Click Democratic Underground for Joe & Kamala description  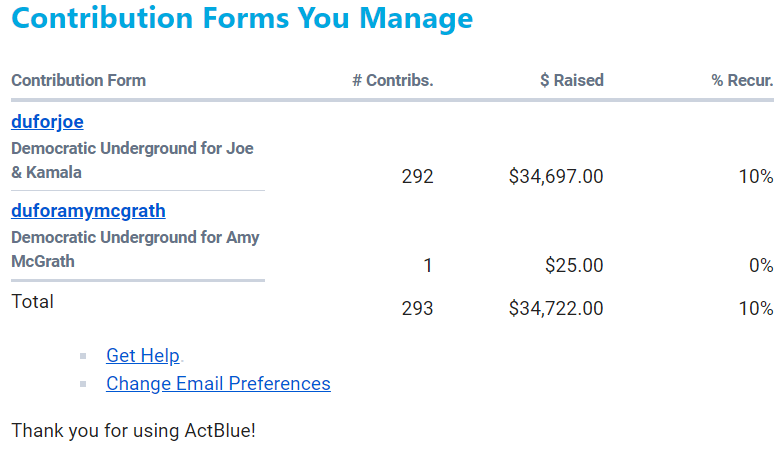(132, 160)
